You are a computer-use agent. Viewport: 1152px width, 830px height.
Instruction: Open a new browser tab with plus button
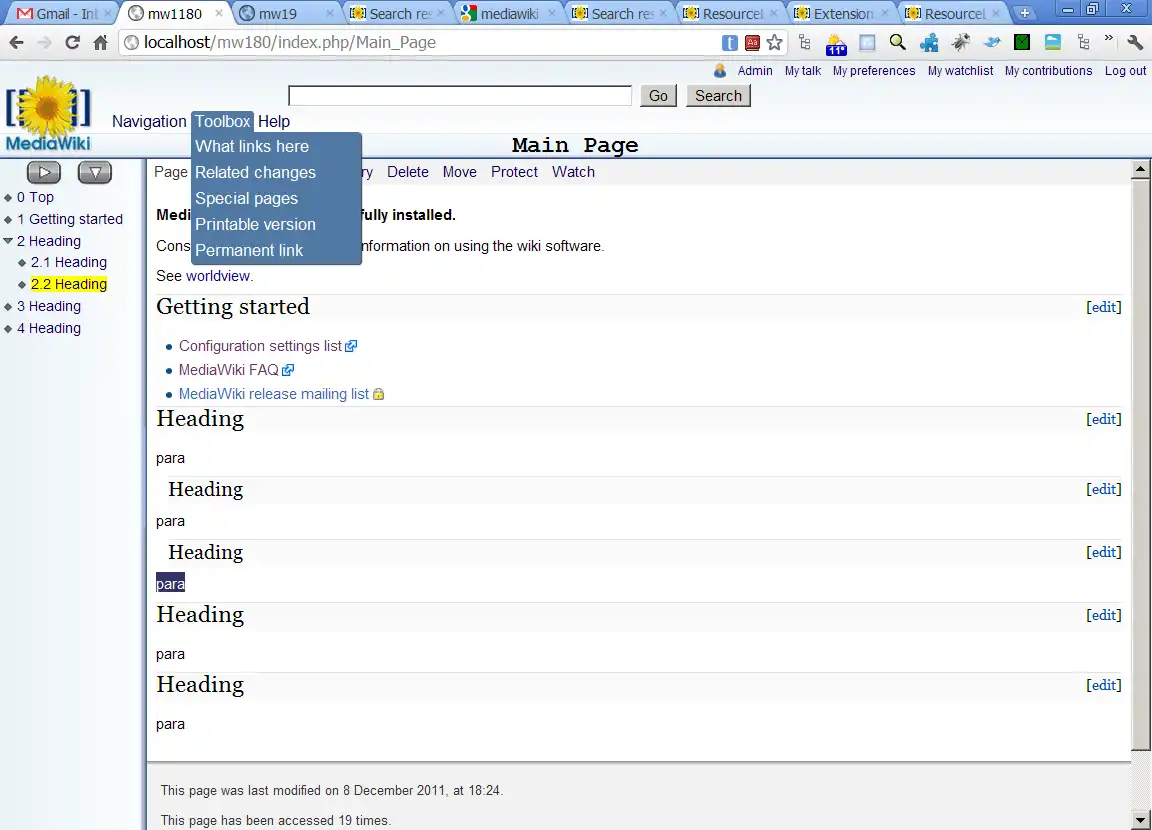pos(1024,13)
